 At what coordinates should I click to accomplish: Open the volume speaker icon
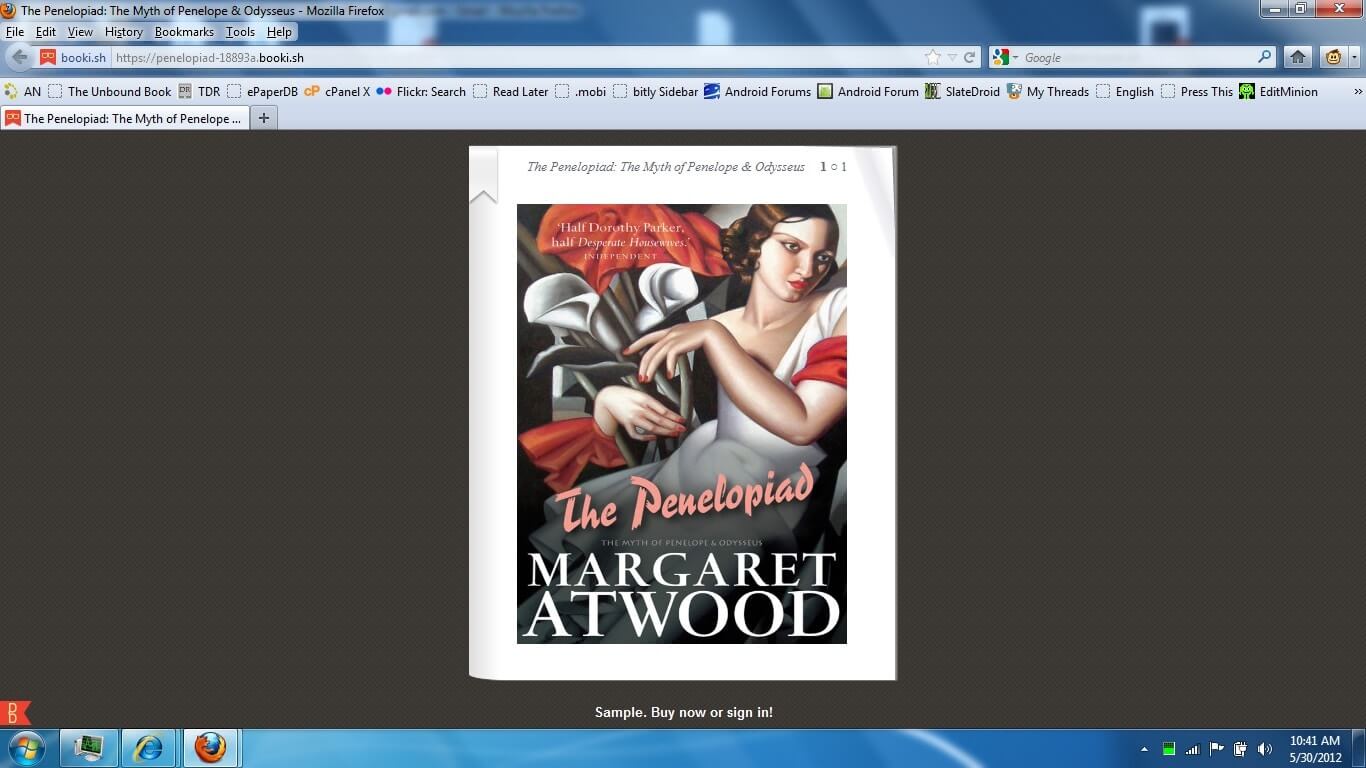[1265, 749]
